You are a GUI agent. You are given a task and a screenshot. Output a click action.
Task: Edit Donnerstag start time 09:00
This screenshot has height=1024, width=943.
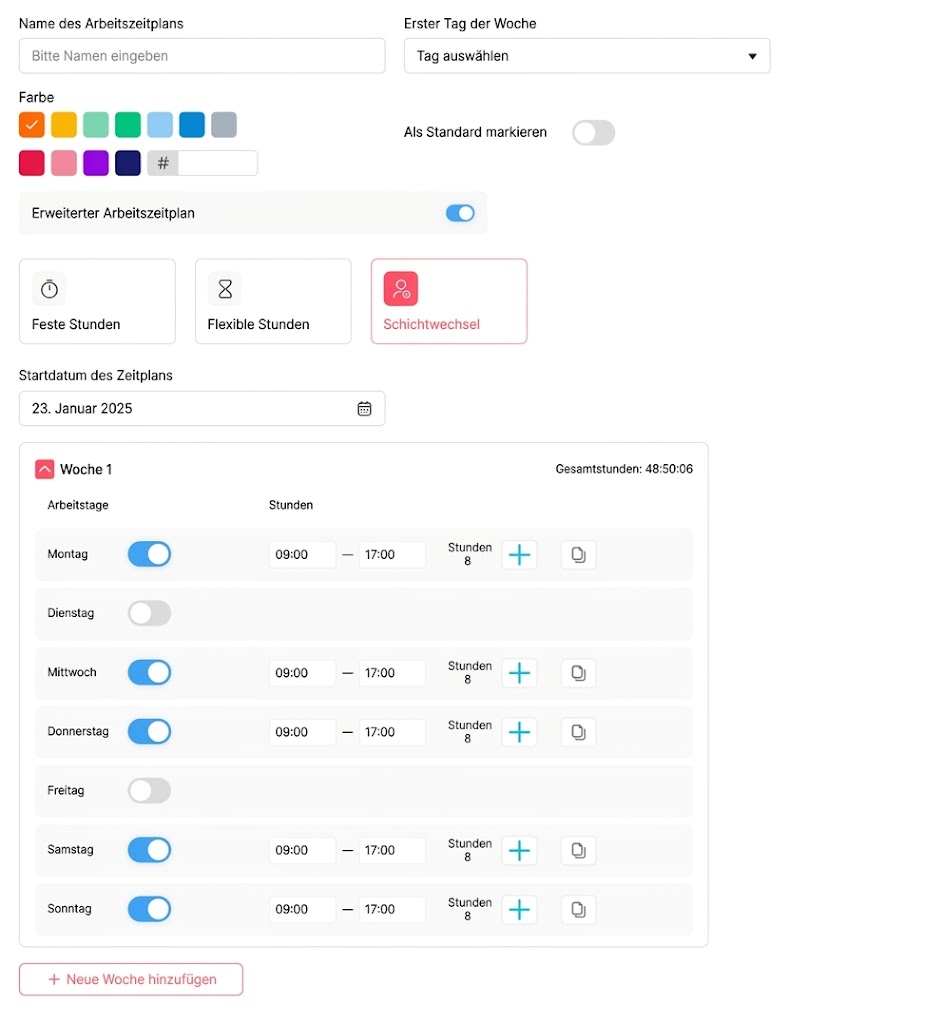click(302, 732)
